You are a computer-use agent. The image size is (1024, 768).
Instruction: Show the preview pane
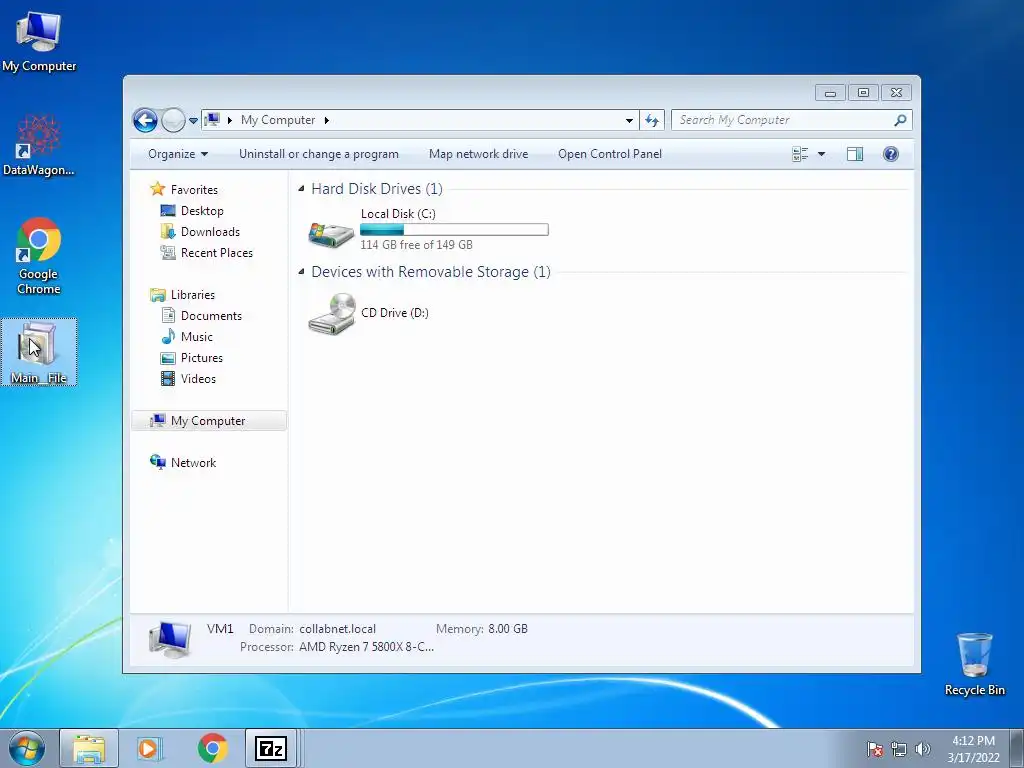click(x=855, y=154)
